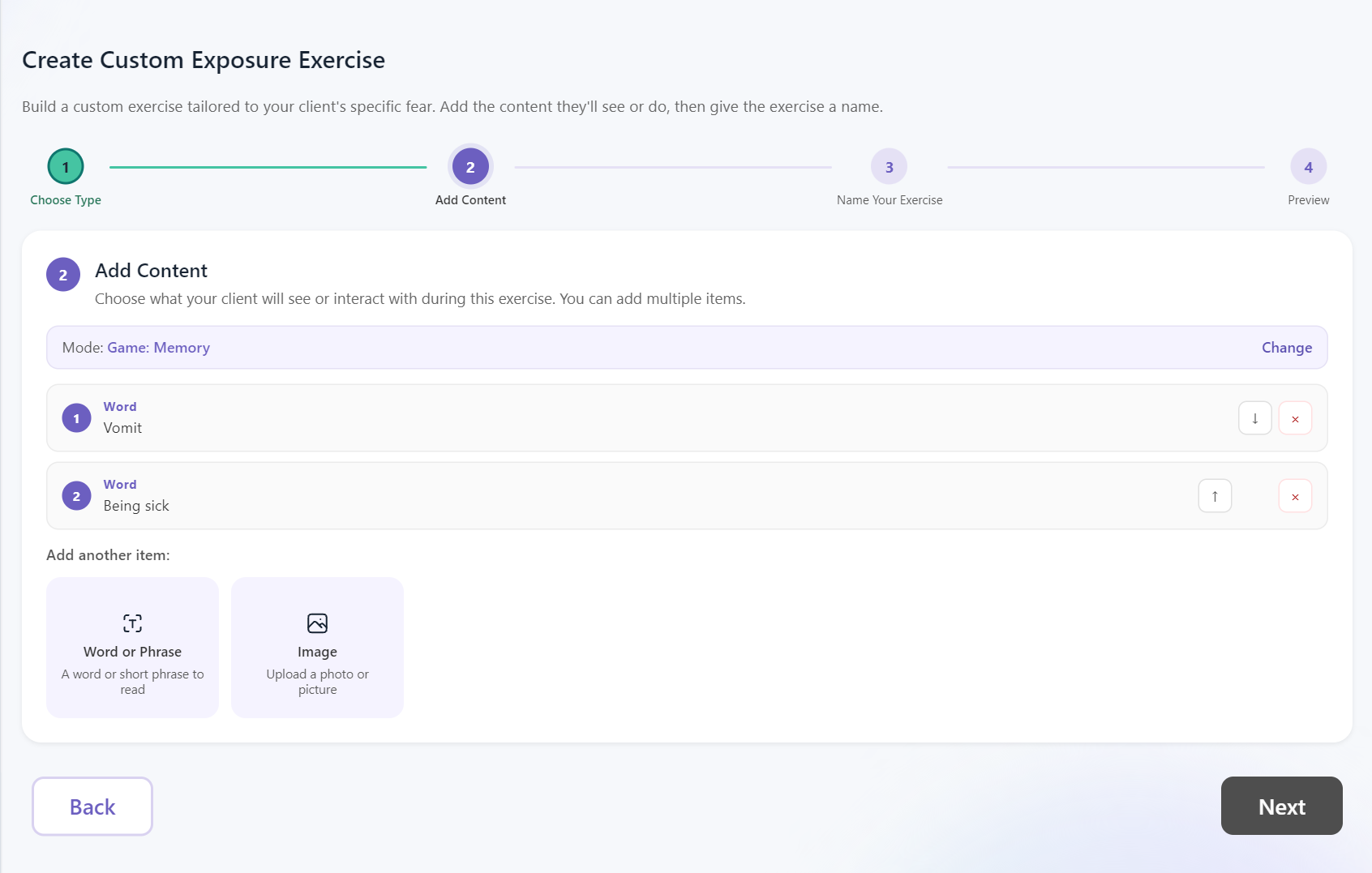Add a Word or Phrase item

point(132,648)
